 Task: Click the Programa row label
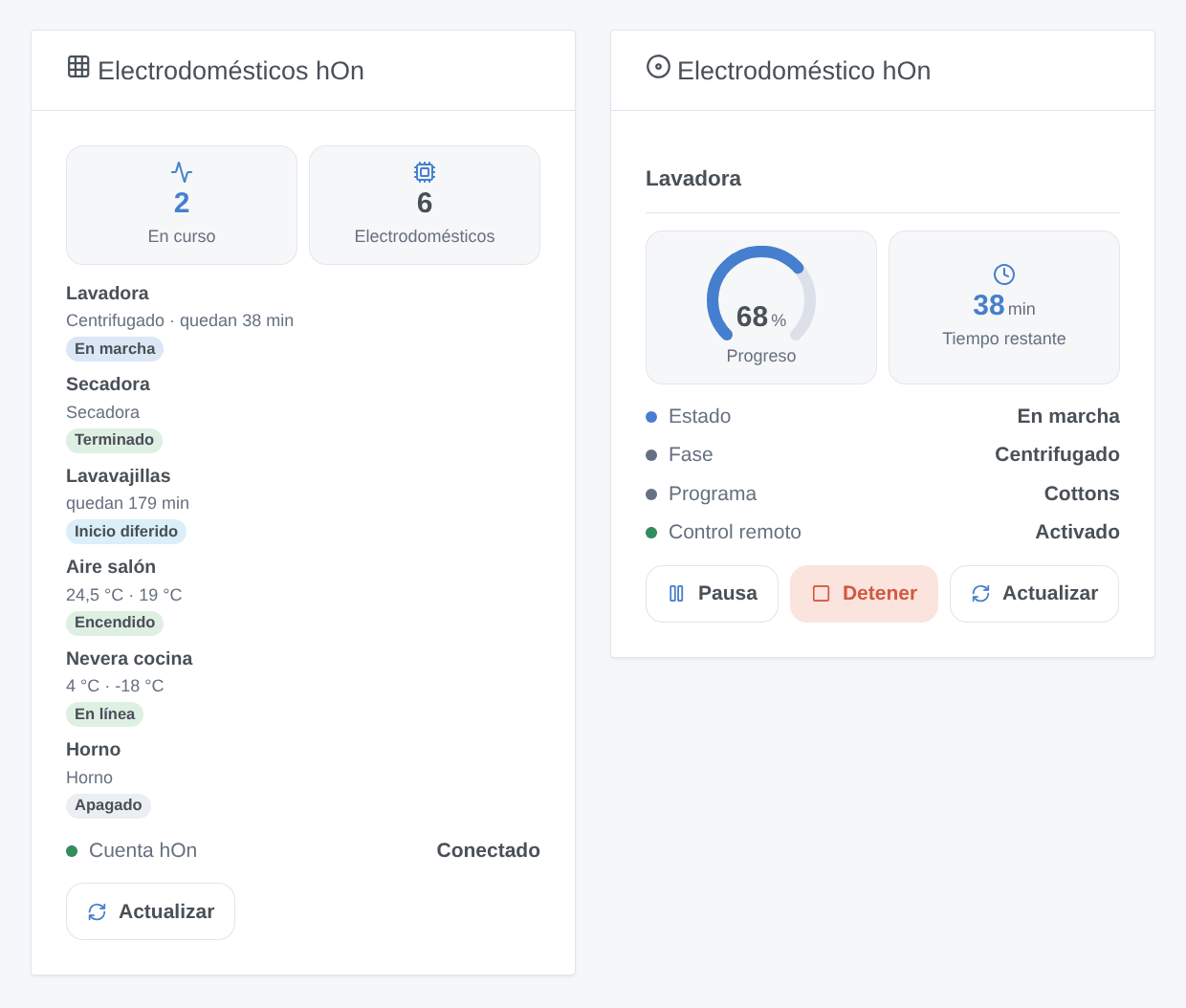713,494
